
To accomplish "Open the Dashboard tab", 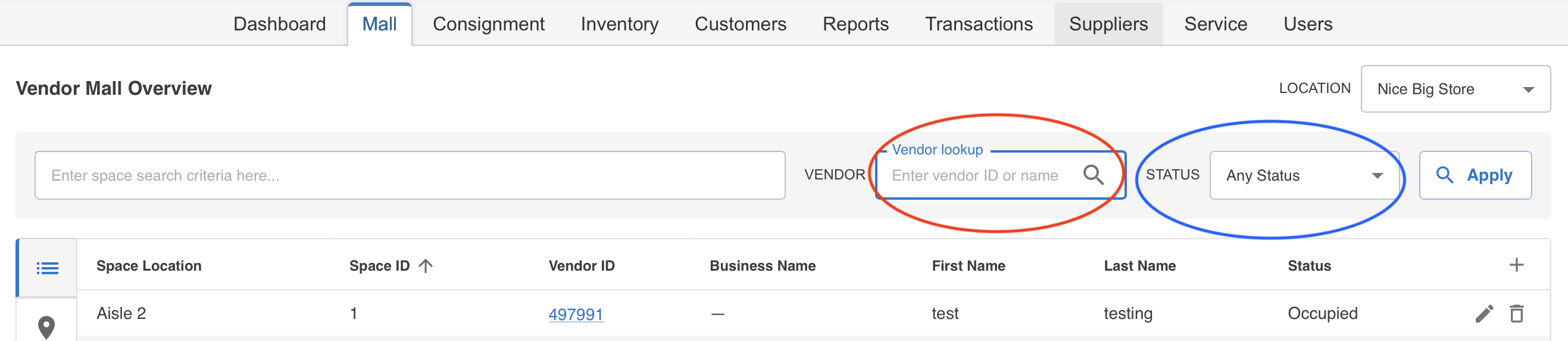I will (x=279, y=24).
